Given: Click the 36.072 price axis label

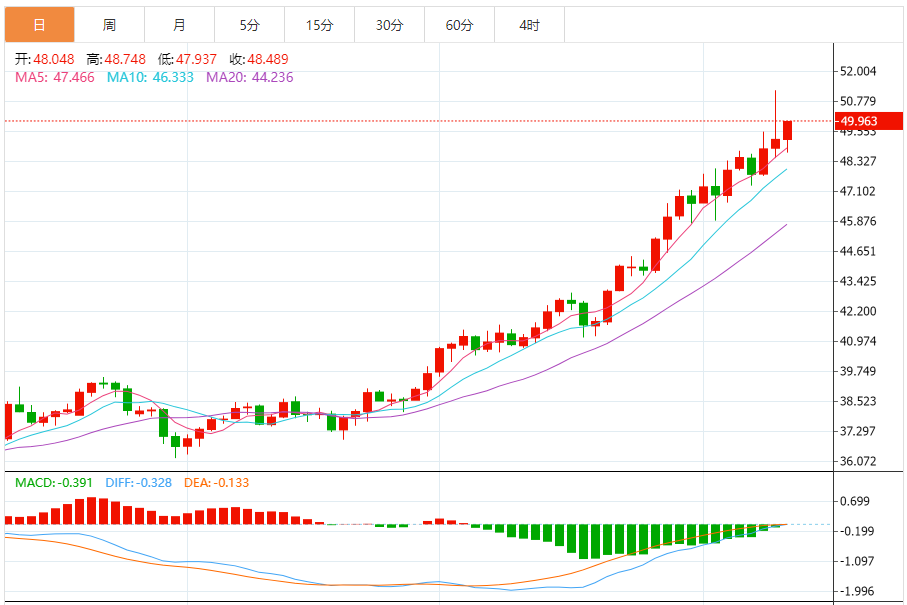Looking at the screenshot, I should click(858, 461).
